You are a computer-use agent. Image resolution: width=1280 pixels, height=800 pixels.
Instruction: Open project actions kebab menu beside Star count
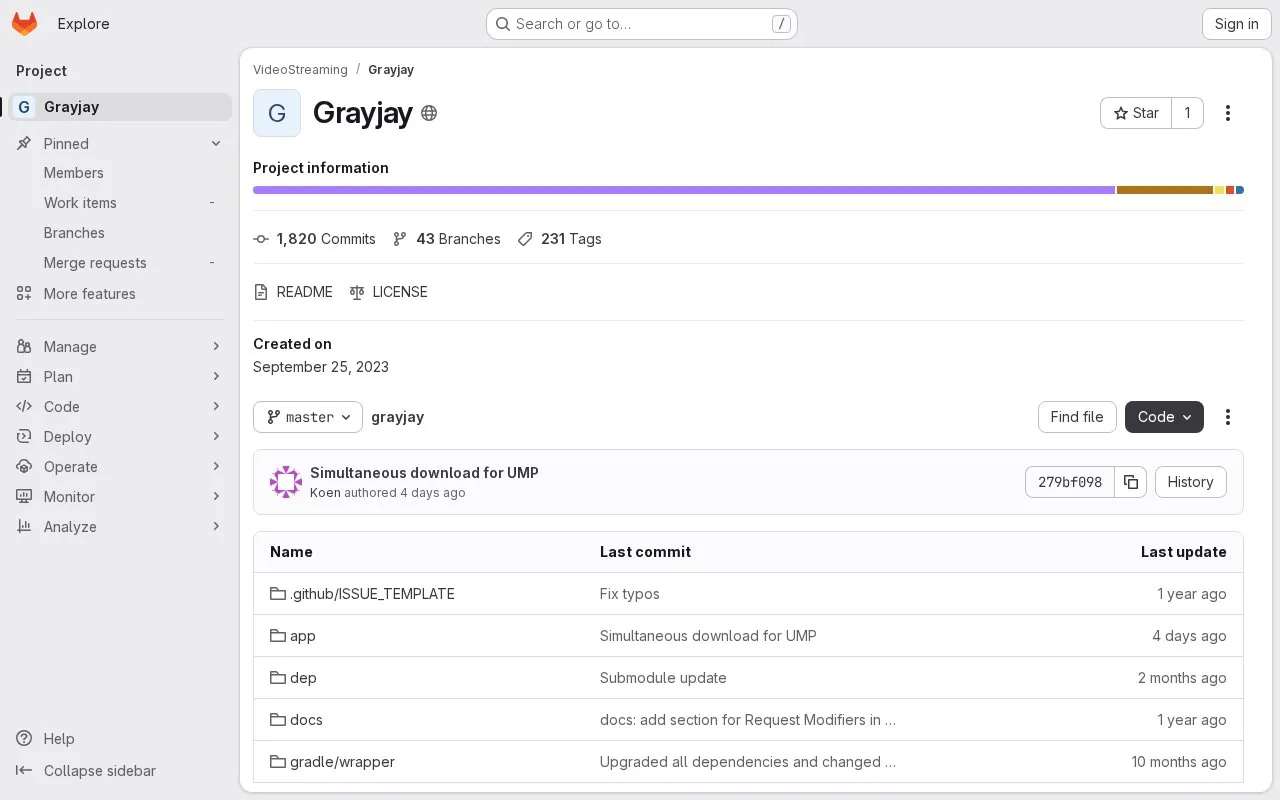1228,113
